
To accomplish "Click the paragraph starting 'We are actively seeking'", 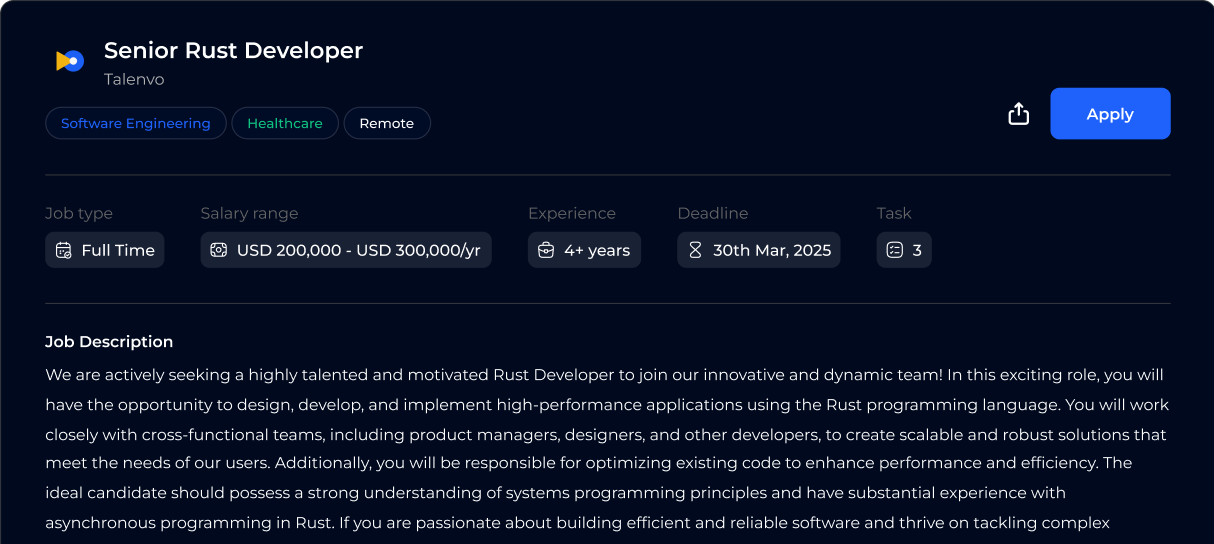I will [x=607, y=449].
